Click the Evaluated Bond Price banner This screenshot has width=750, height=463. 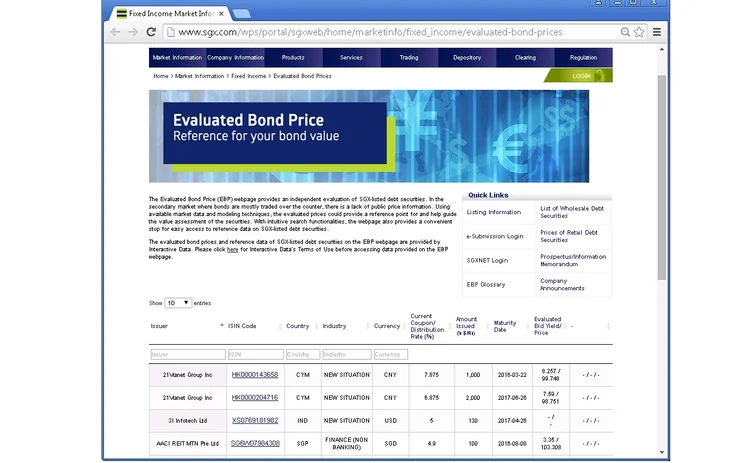tap(369, 136)
